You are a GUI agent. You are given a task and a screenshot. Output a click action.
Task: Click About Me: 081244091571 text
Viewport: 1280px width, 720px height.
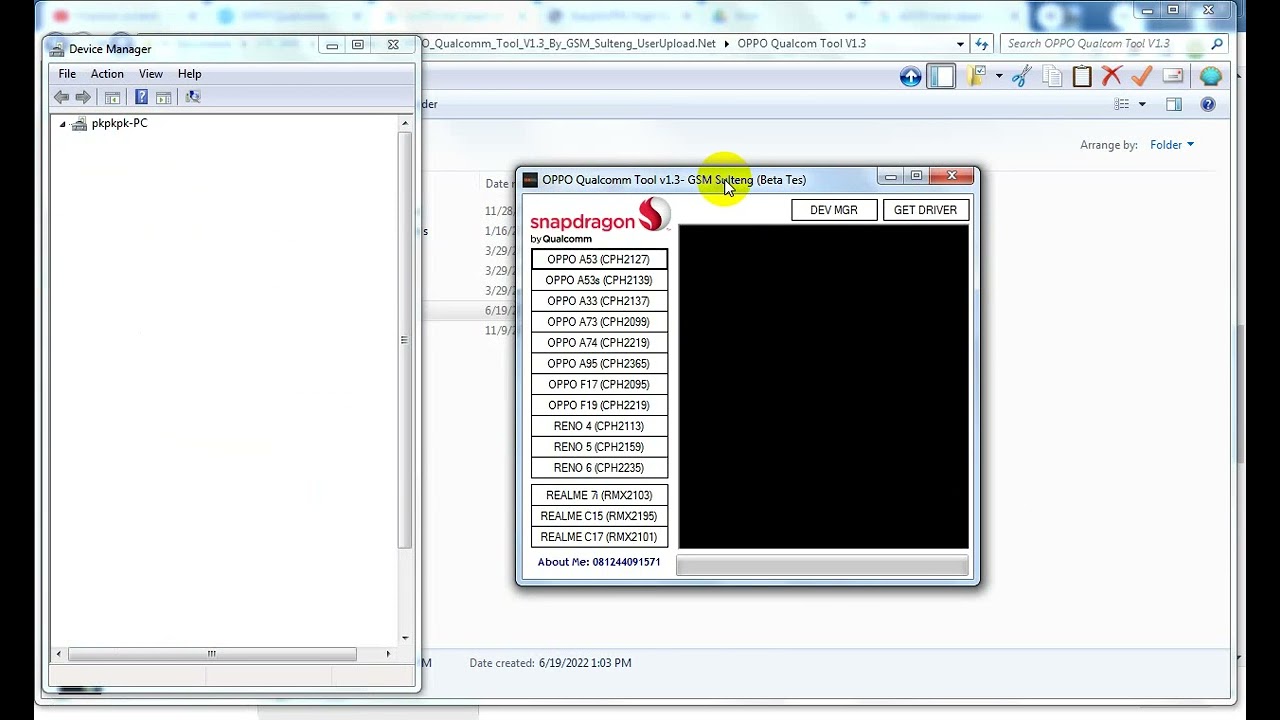coord(599,562)
